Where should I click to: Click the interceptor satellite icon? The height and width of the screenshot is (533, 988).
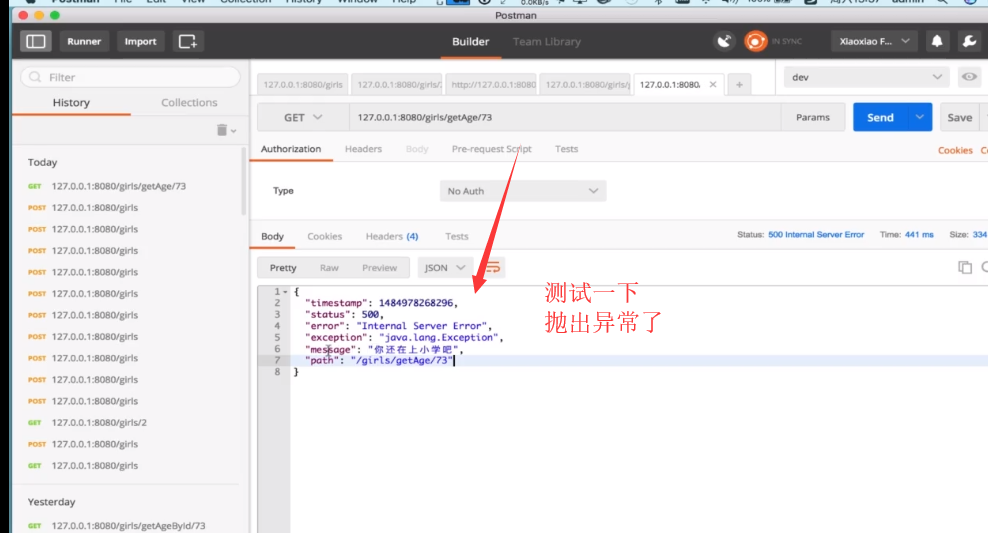(724, 42)
